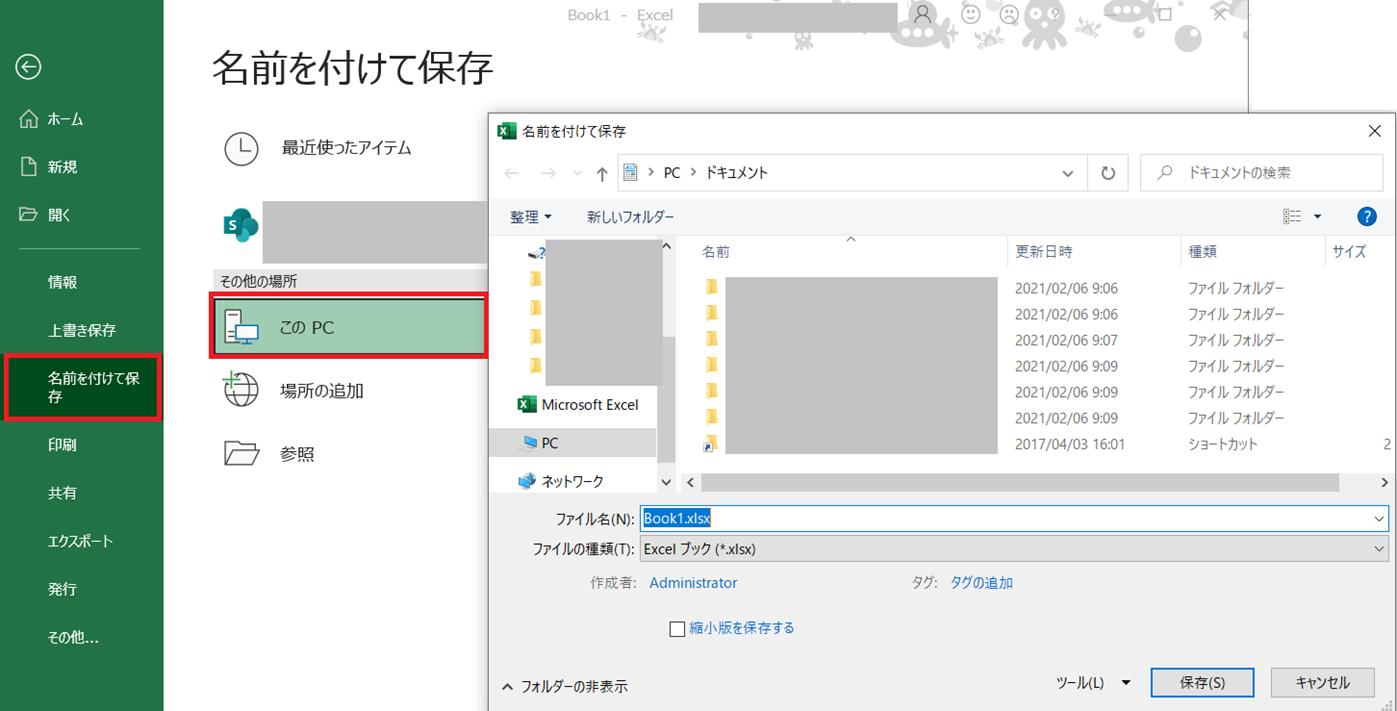Screen dimensions: 1397x711
Task: Select エクスポート in the left sidebar
Action: [x=80, y=541]
